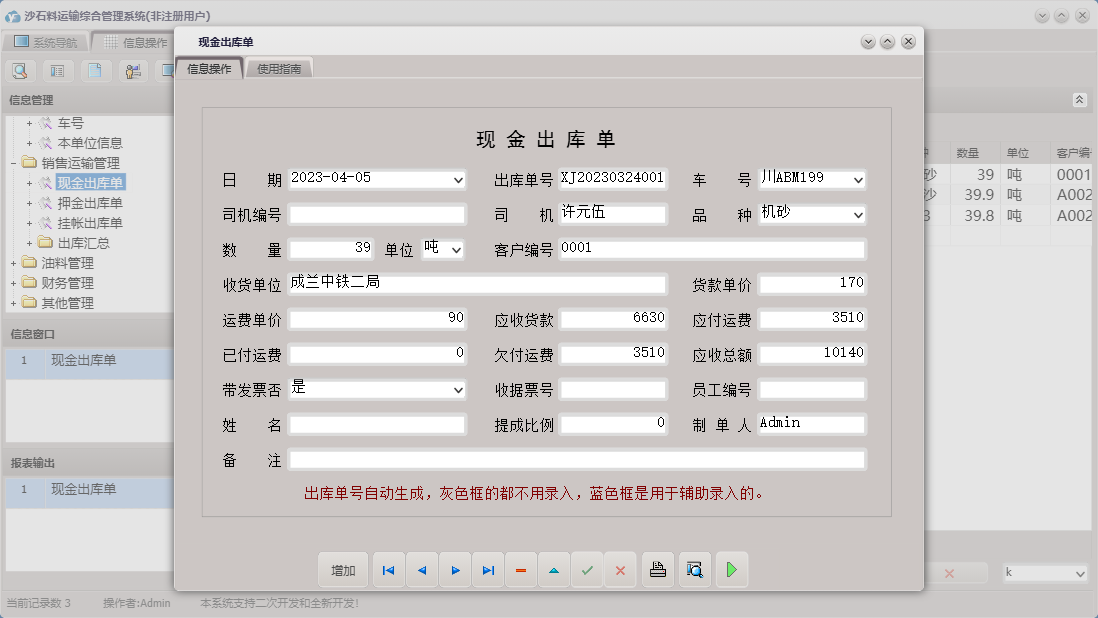This screenshot has height=618, width=1098.
Task: Open the 车号 vehicle dropdown
Action: (x=857, y=180)
